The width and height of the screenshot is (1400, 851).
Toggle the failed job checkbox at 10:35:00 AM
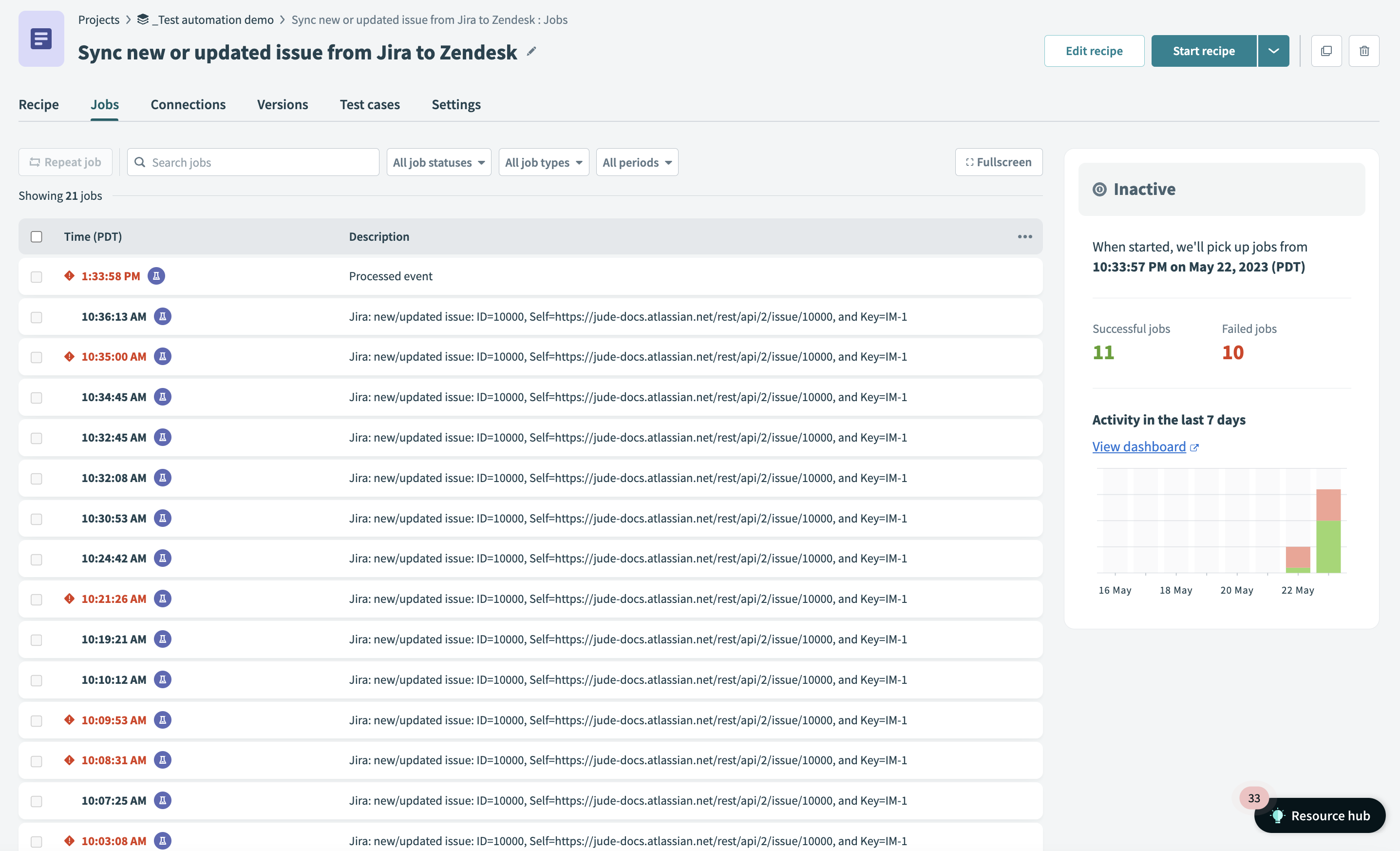[36, 357]
